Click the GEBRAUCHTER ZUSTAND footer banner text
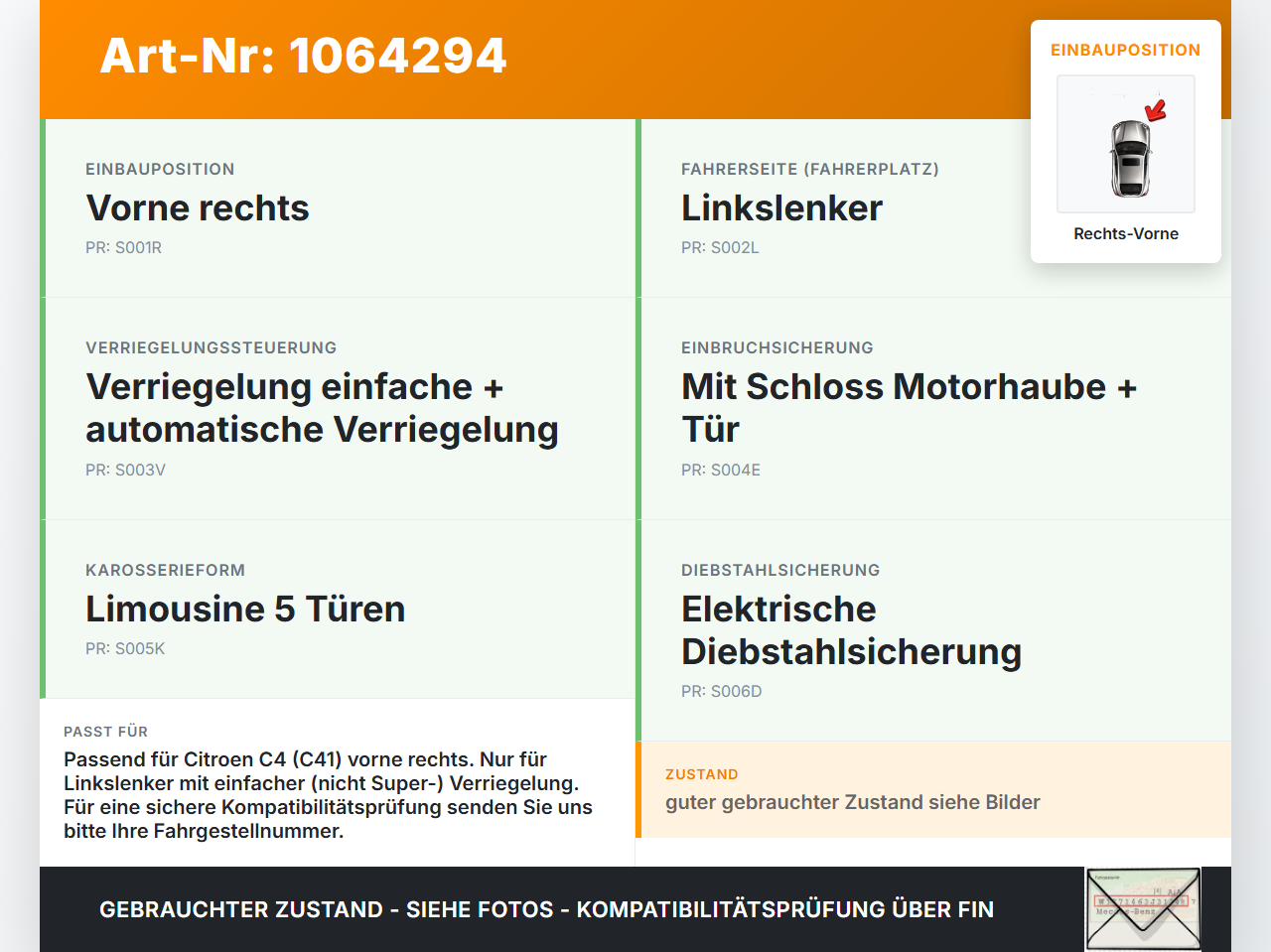This screenshot has width=1271, height=952. (x=546, y=910)
